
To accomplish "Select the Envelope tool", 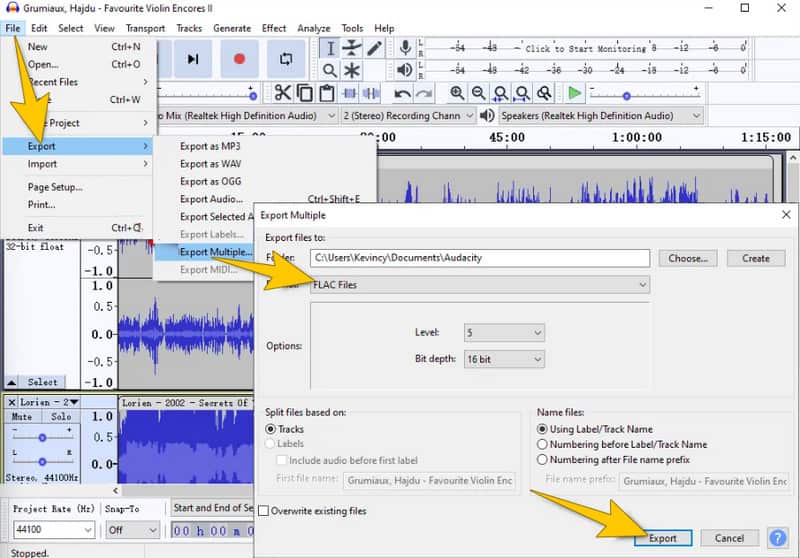I will pos(352,48).
